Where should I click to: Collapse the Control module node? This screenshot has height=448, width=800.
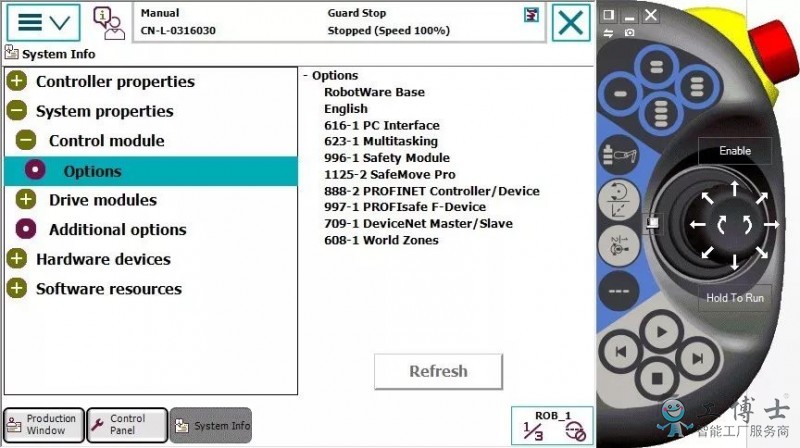point(26,140)
